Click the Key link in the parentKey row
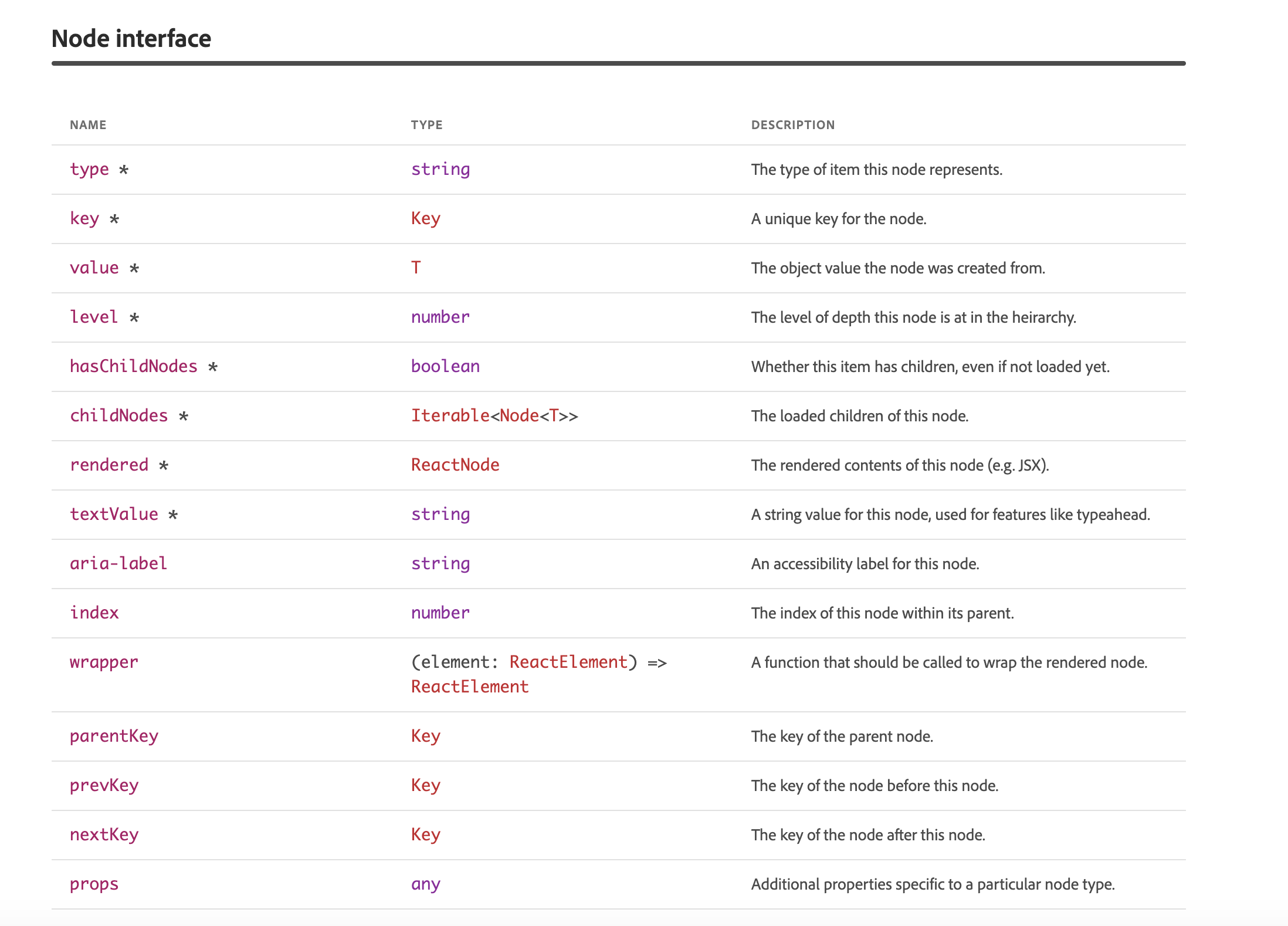The width and height of the screenshot is (1288, 926). [425, 736]
